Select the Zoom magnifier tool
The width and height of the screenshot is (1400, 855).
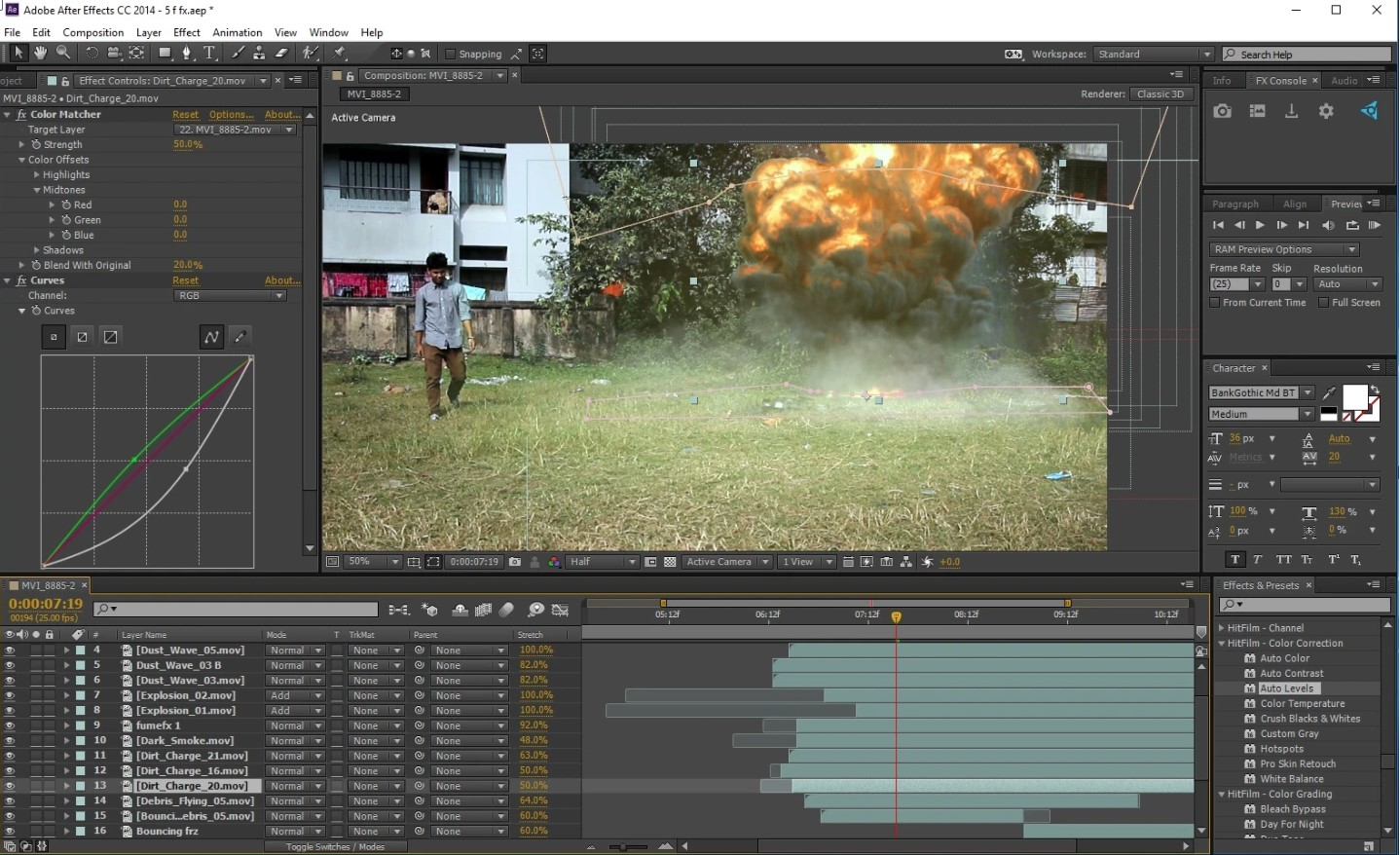pos(63,53)
